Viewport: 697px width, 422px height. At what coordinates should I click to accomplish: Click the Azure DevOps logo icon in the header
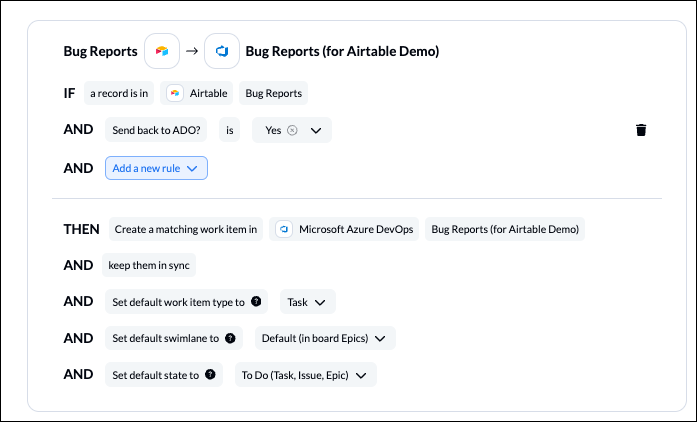[222, 51]
